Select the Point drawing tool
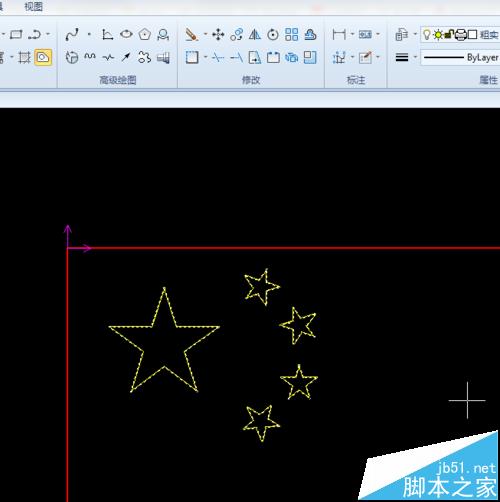 coord(89,34)
